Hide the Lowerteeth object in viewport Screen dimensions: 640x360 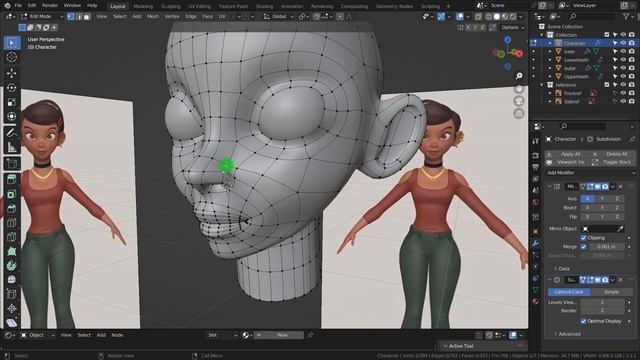pyautogui.click(x=623, y=60)
